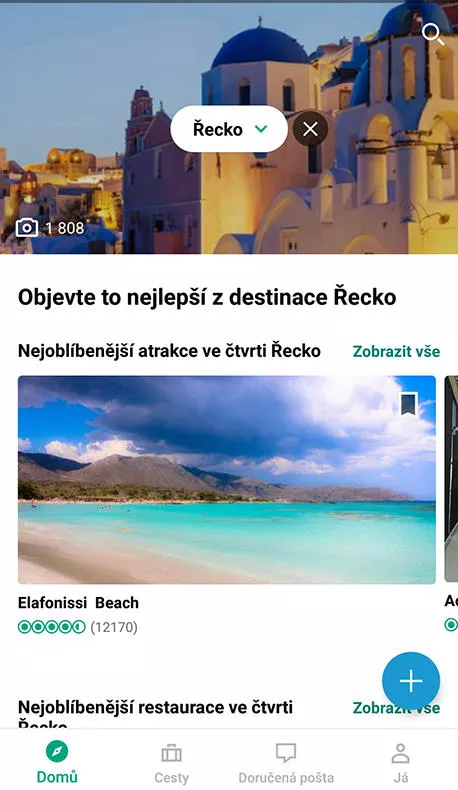Show all restaurants via Zobrazit vše
Image resolution: width=458 pixels, height=790 pixels.
coord(396,708)
